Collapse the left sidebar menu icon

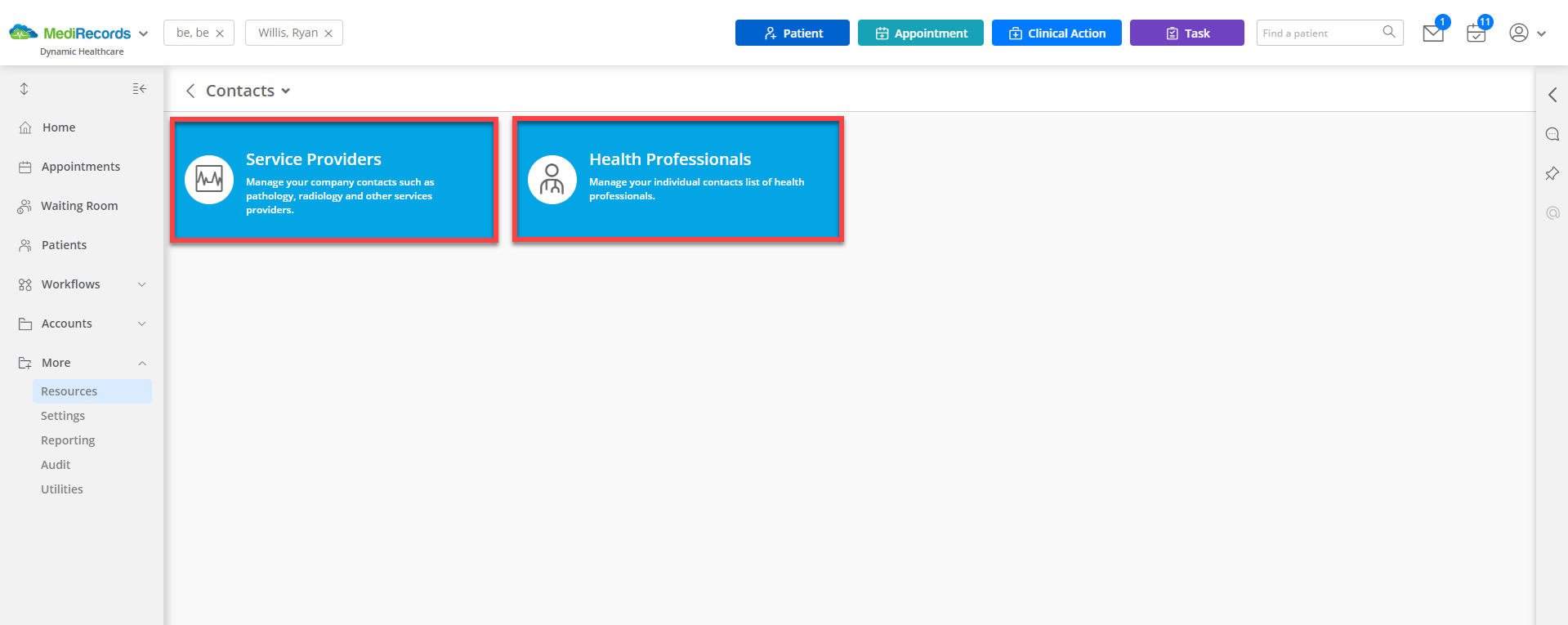[x=140, y=88]
